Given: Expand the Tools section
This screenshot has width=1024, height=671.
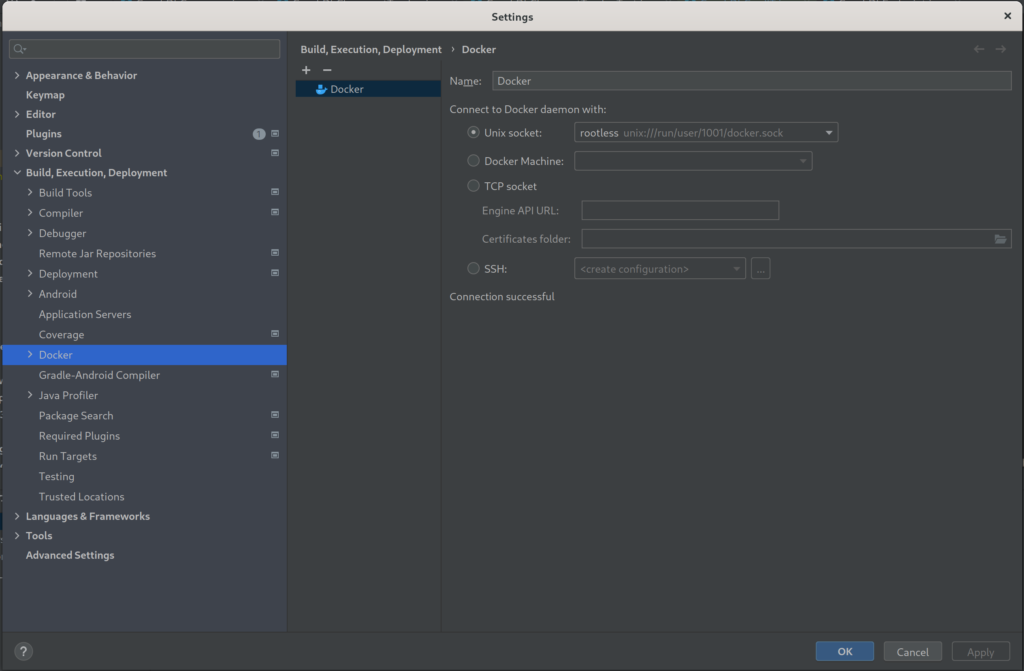Looking at the screenshot, I should [x=17, y=535].
